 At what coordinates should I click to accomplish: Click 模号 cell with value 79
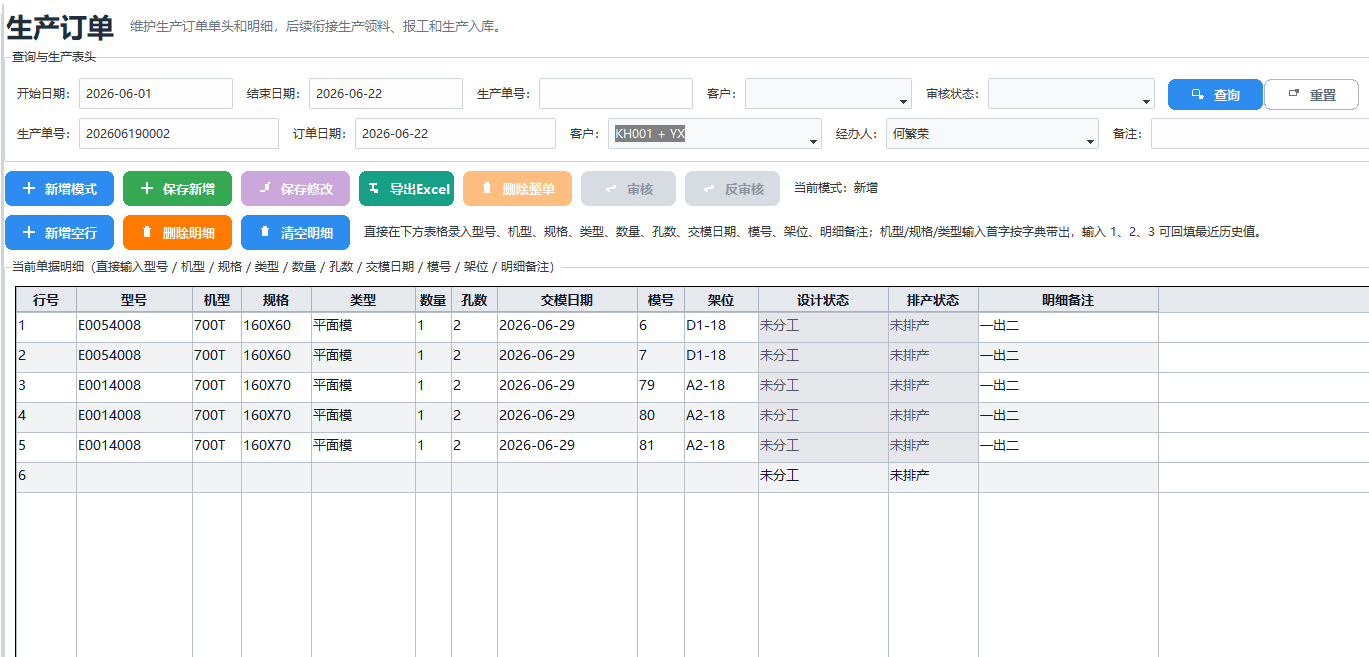tap(661, 387)
